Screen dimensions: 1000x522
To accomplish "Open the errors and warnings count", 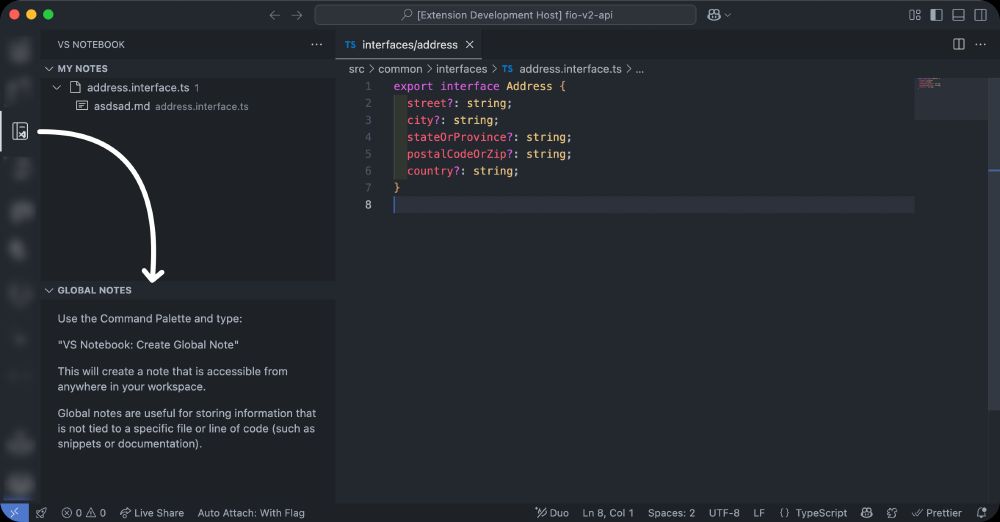I will pyautogui.click(x=84, y=512).
